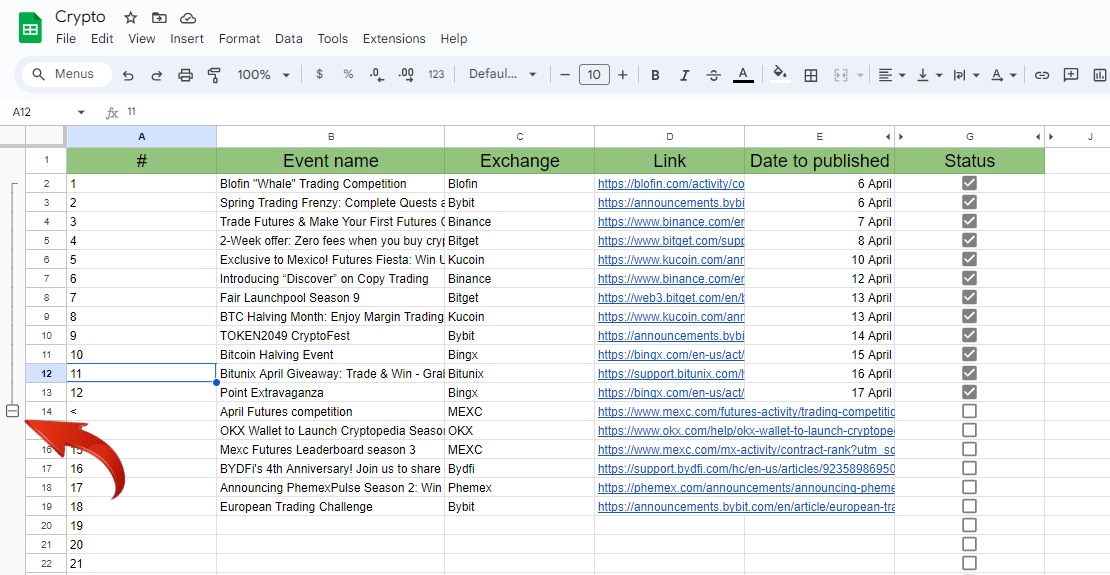Open the File menu
This screenshot has height=575, width=1110.
coord(66,39)
